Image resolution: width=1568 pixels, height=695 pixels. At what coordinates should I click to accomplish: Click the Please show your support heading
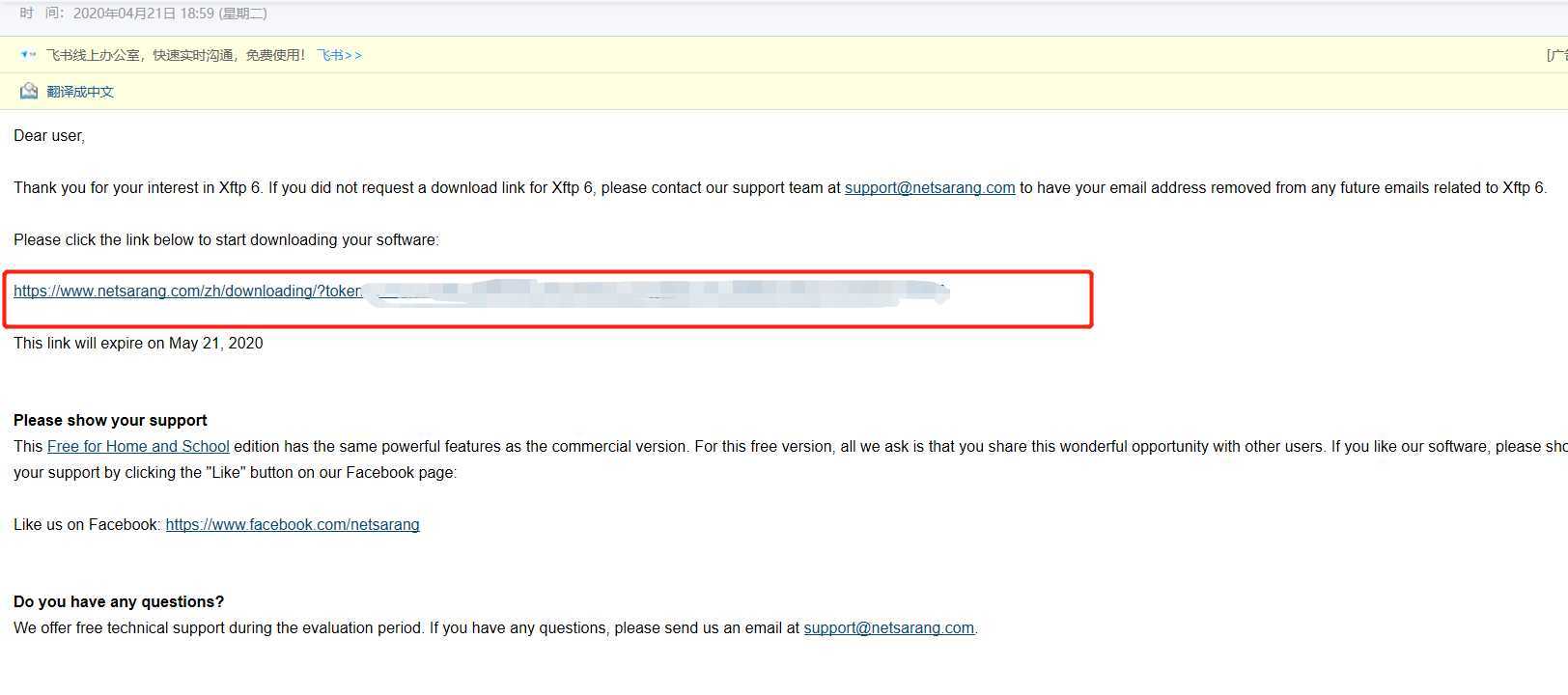[x=110, y=420]
